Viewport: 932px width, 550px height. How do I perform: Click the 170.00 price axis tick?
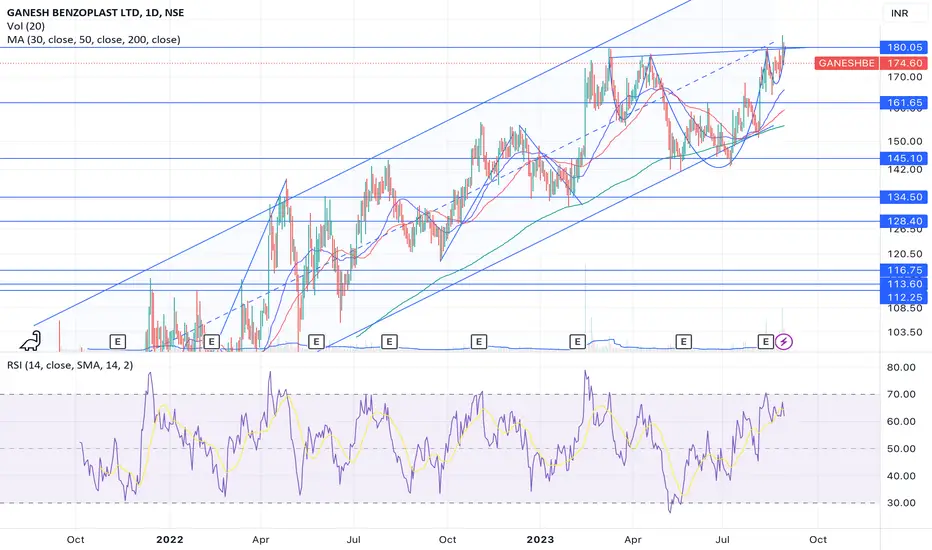pos(905,77)
